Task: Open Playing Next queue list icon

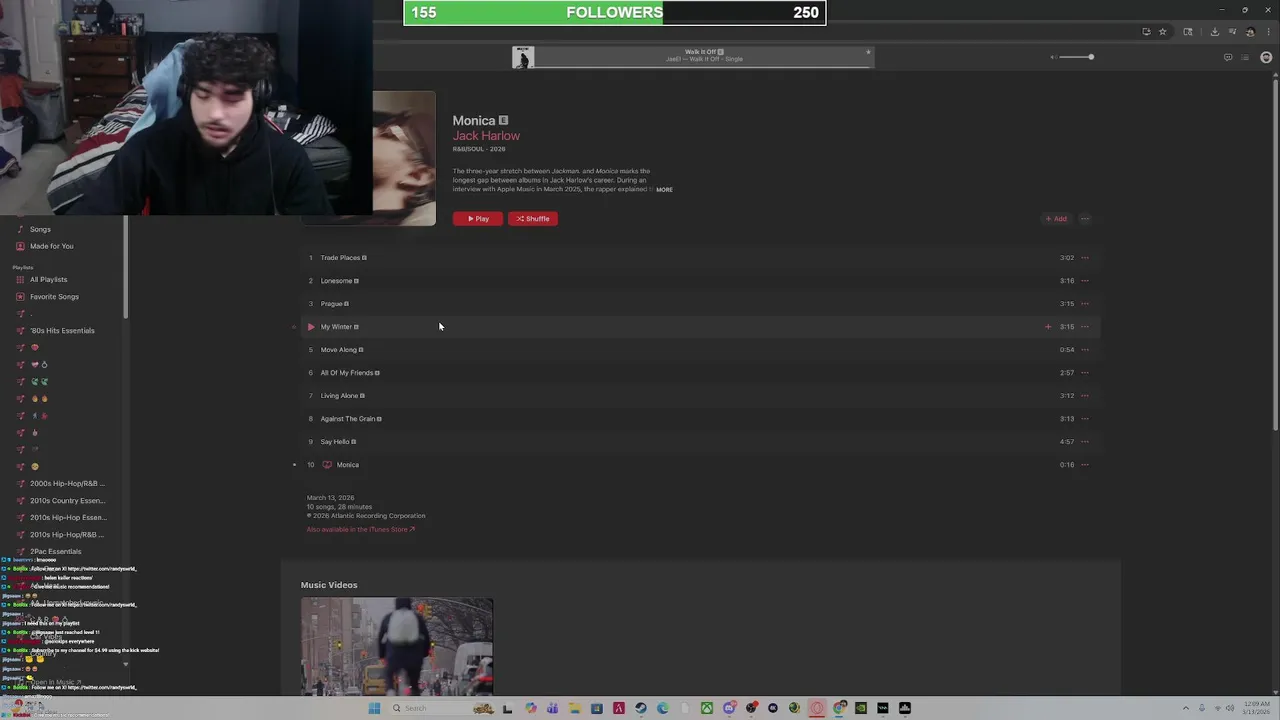Action: [x=1247, y=57]
